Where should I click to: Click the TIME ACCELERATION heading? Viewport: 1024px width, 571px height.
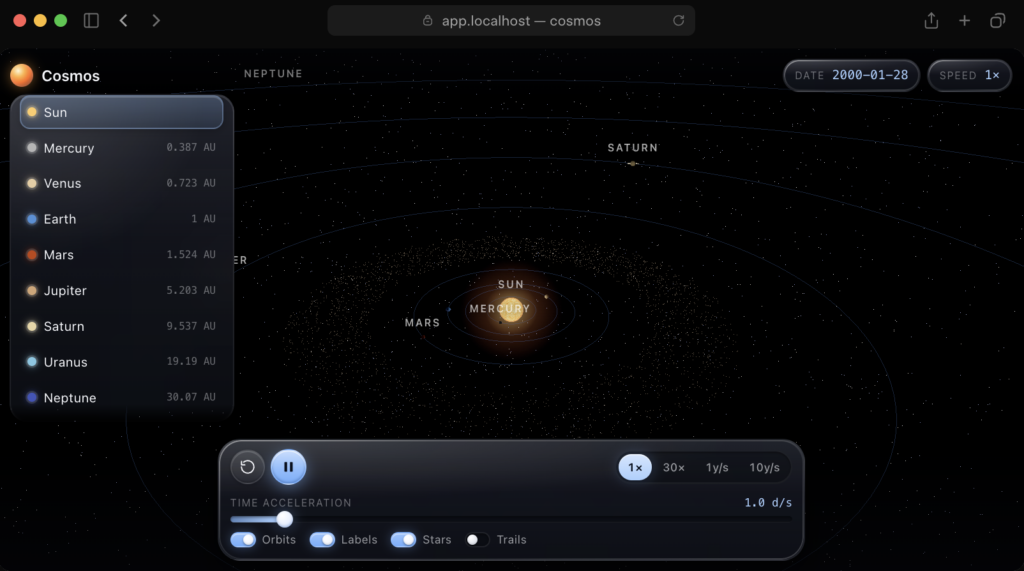(291, 502)
